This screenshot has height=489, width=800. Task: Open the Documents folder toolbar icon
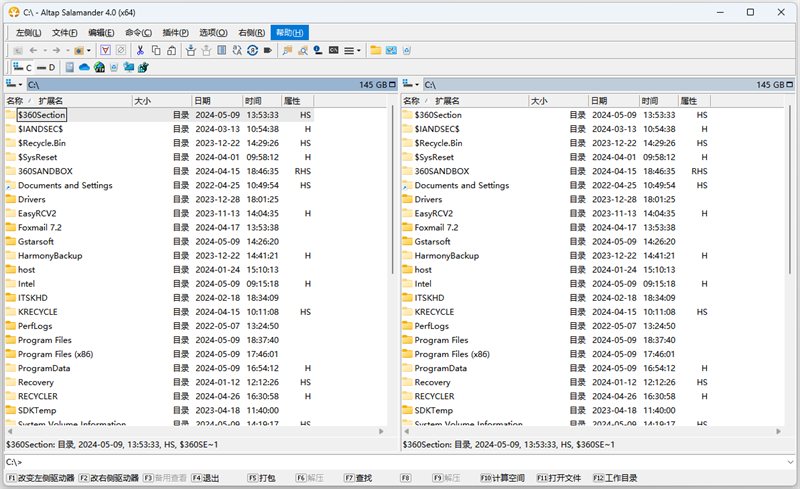point(376,50)
